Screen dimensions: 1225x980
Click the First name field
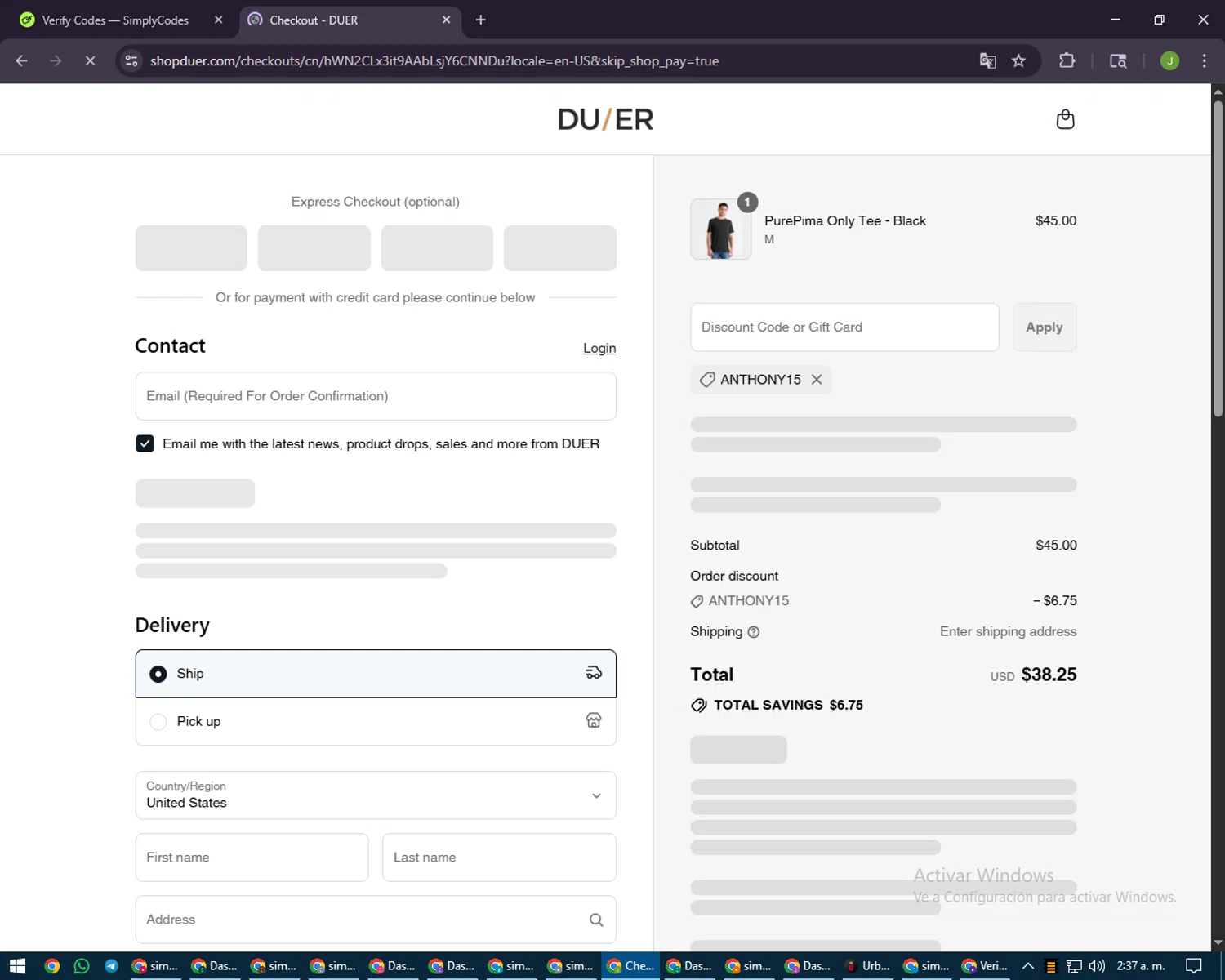pos(252,857)
